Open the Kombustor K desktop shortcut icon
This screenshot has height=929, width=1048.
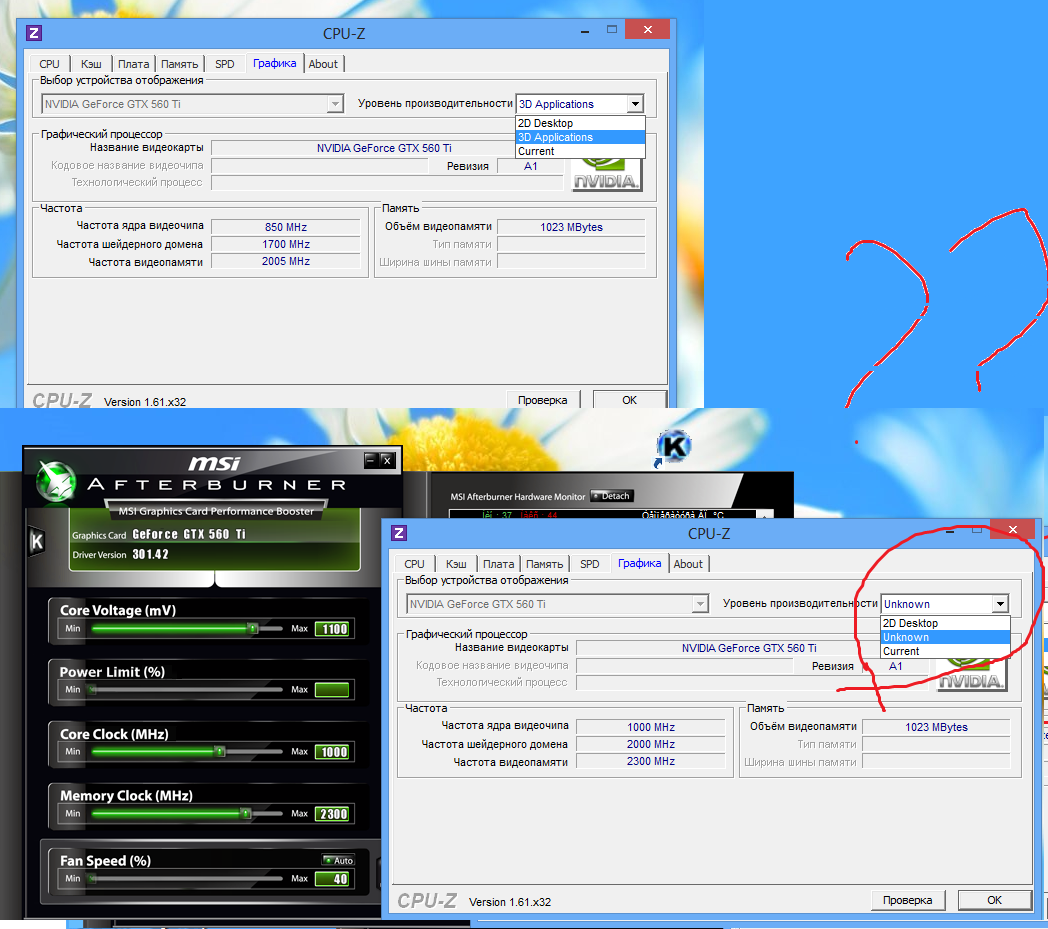(x=674, y=446)
